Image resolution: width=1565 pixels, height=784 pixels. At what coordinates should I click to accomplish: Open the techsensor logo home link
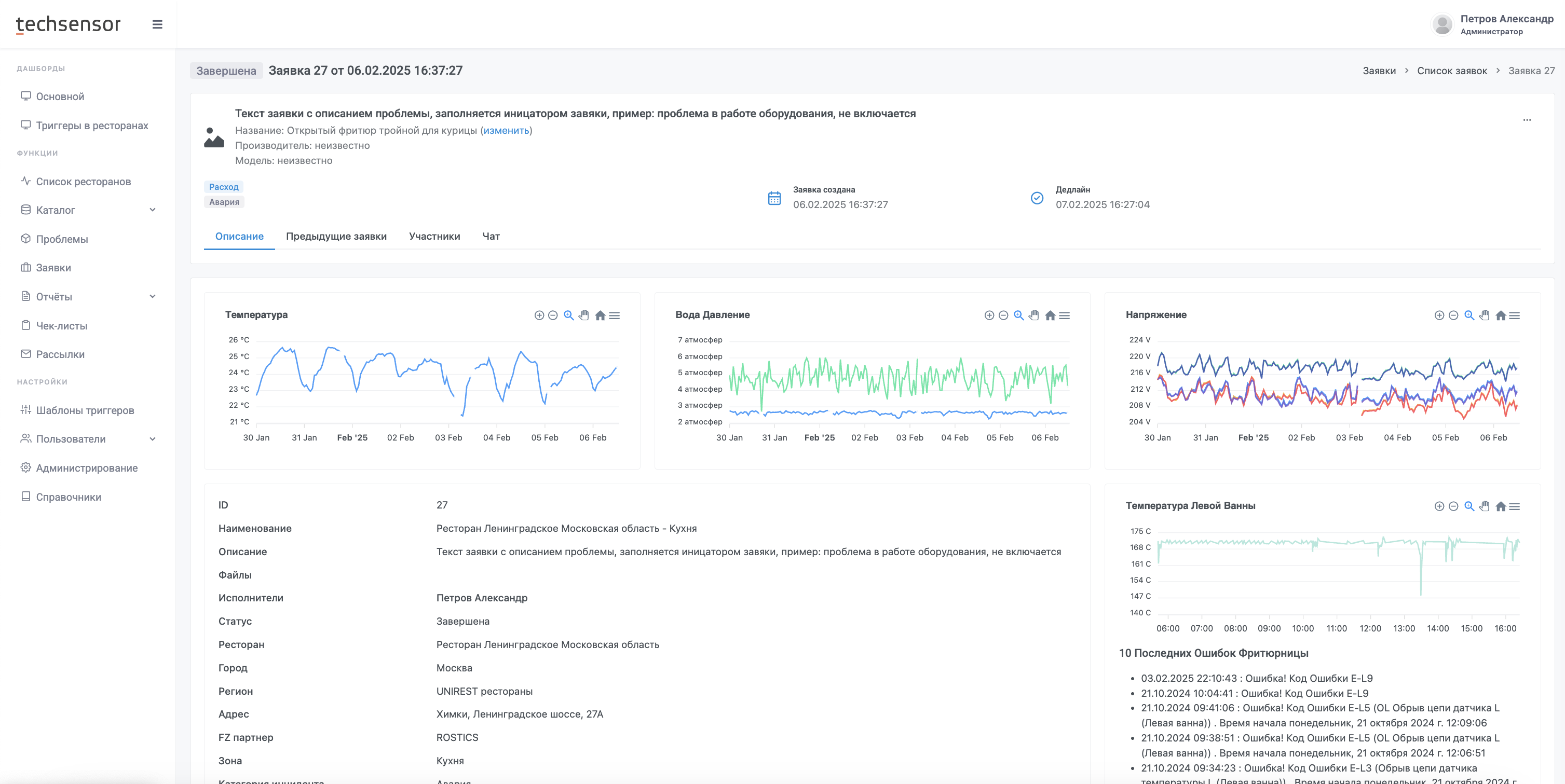tap(68, 24)
